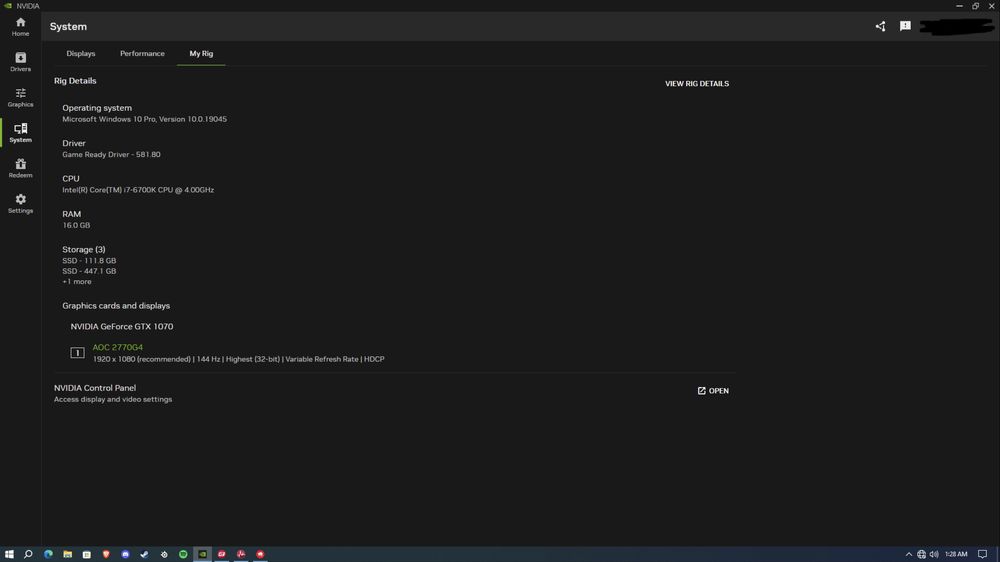Screen dimensions: 1000x562
Task: Launch Microsoft Edge from taskbar
Action: tap(48, 554)
